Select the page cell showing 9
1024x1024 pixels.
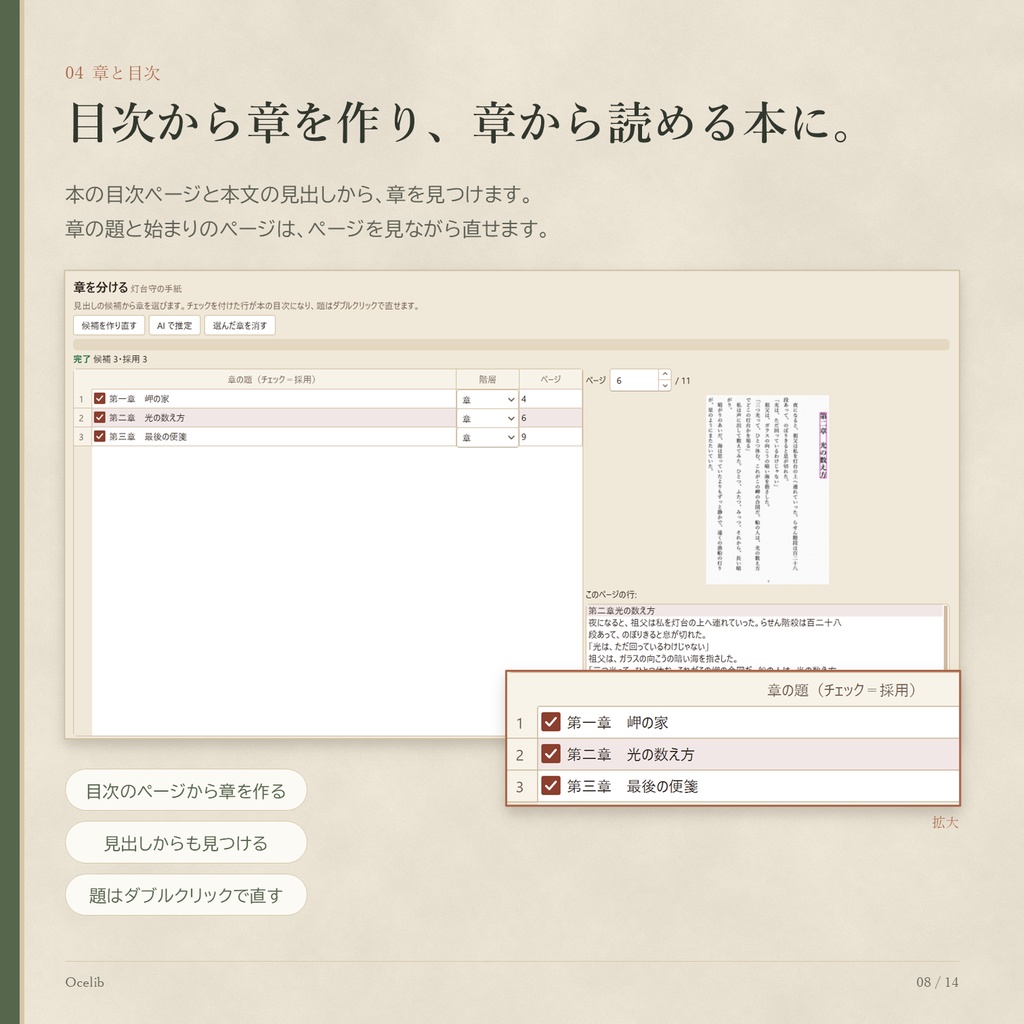click(551, 436)
